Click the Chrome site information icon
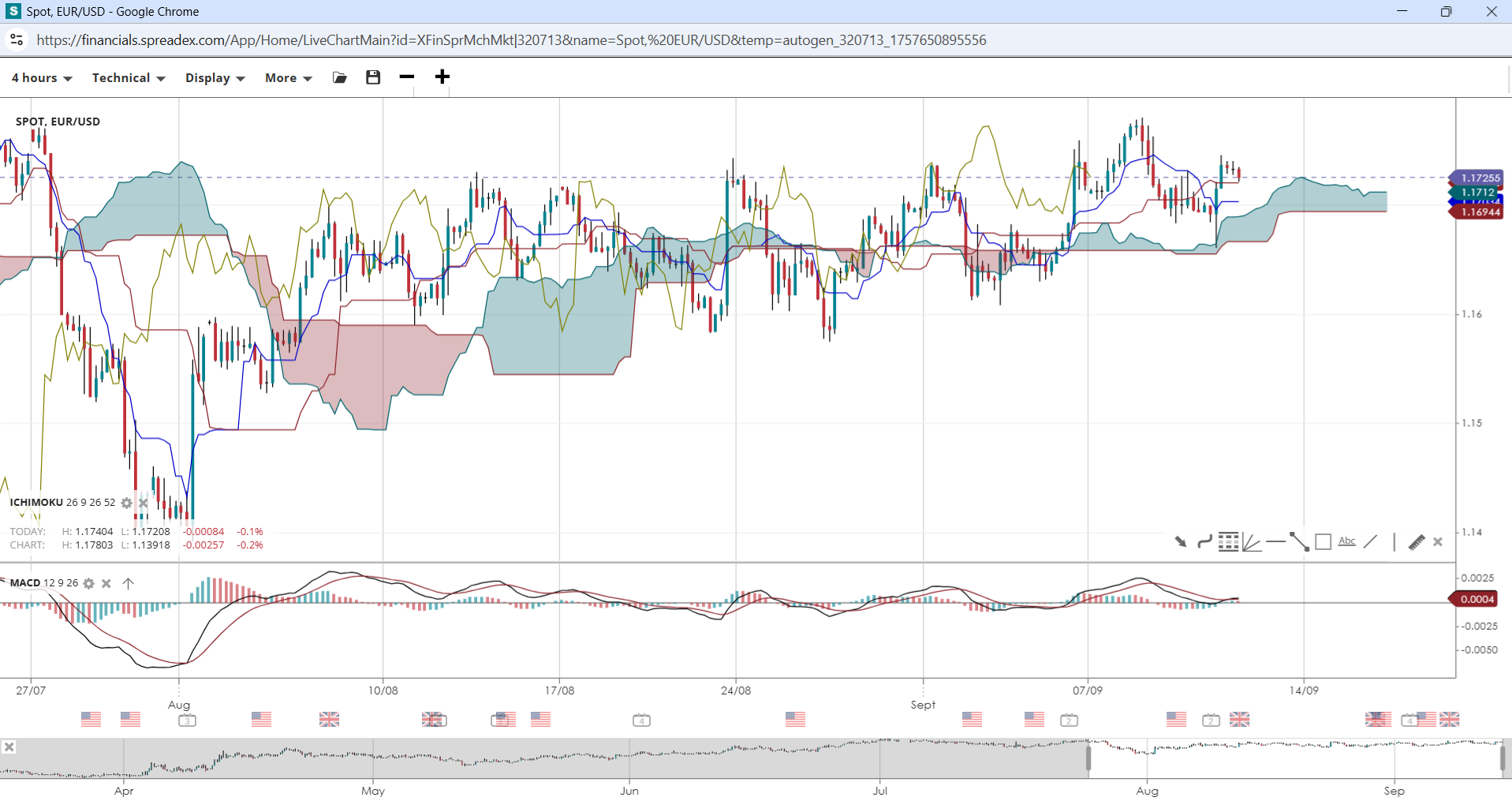The width and height of the screenshot is (1512, 801). (x=17, y=39)
